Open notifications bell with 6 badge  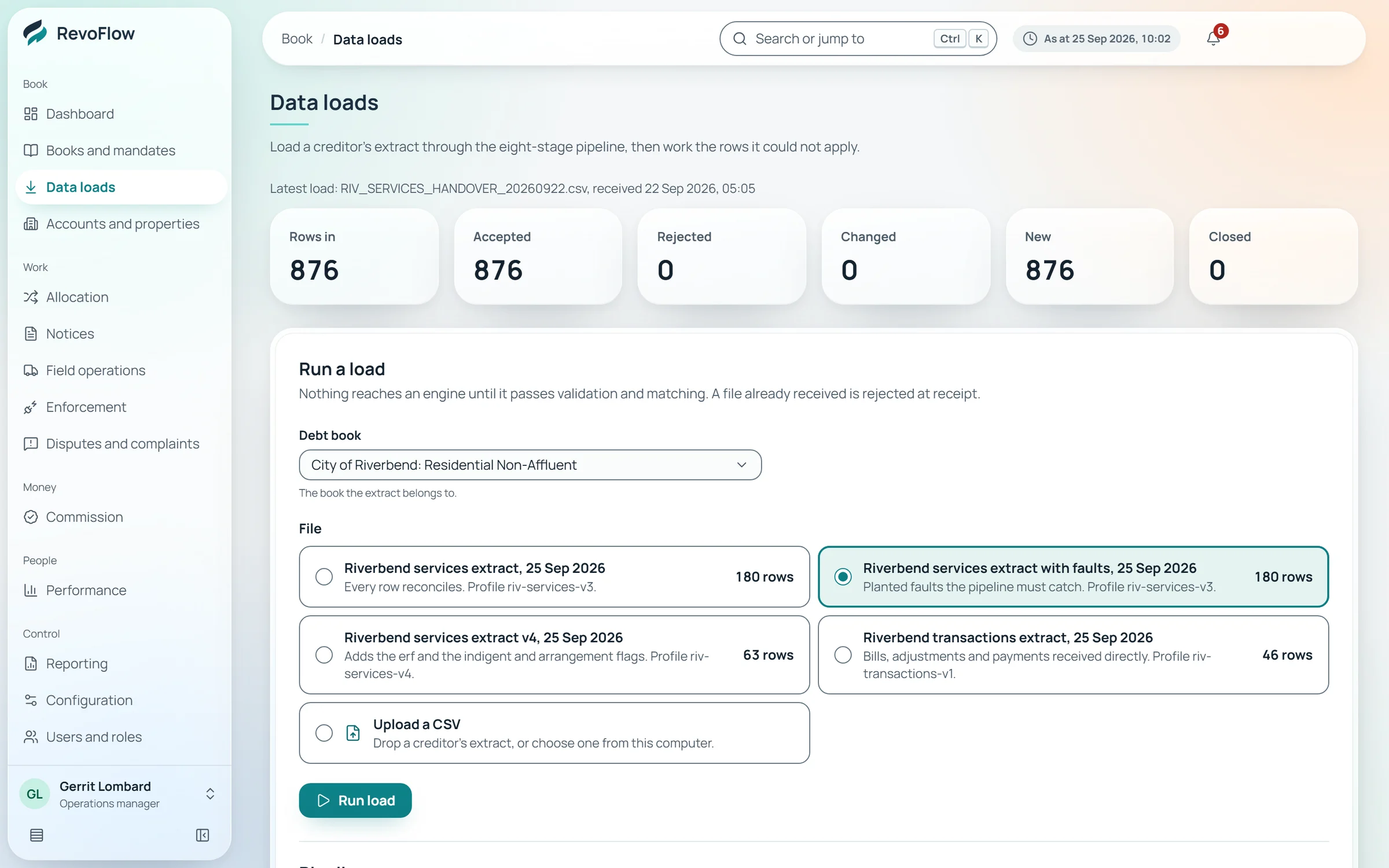pos(1214,38)
